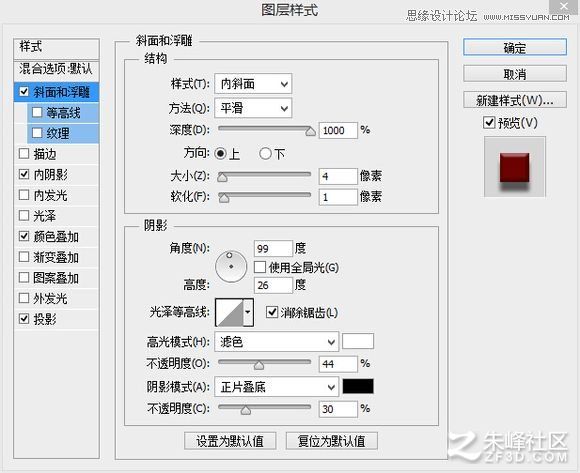Click 新建样式 button

pos(515,100)
